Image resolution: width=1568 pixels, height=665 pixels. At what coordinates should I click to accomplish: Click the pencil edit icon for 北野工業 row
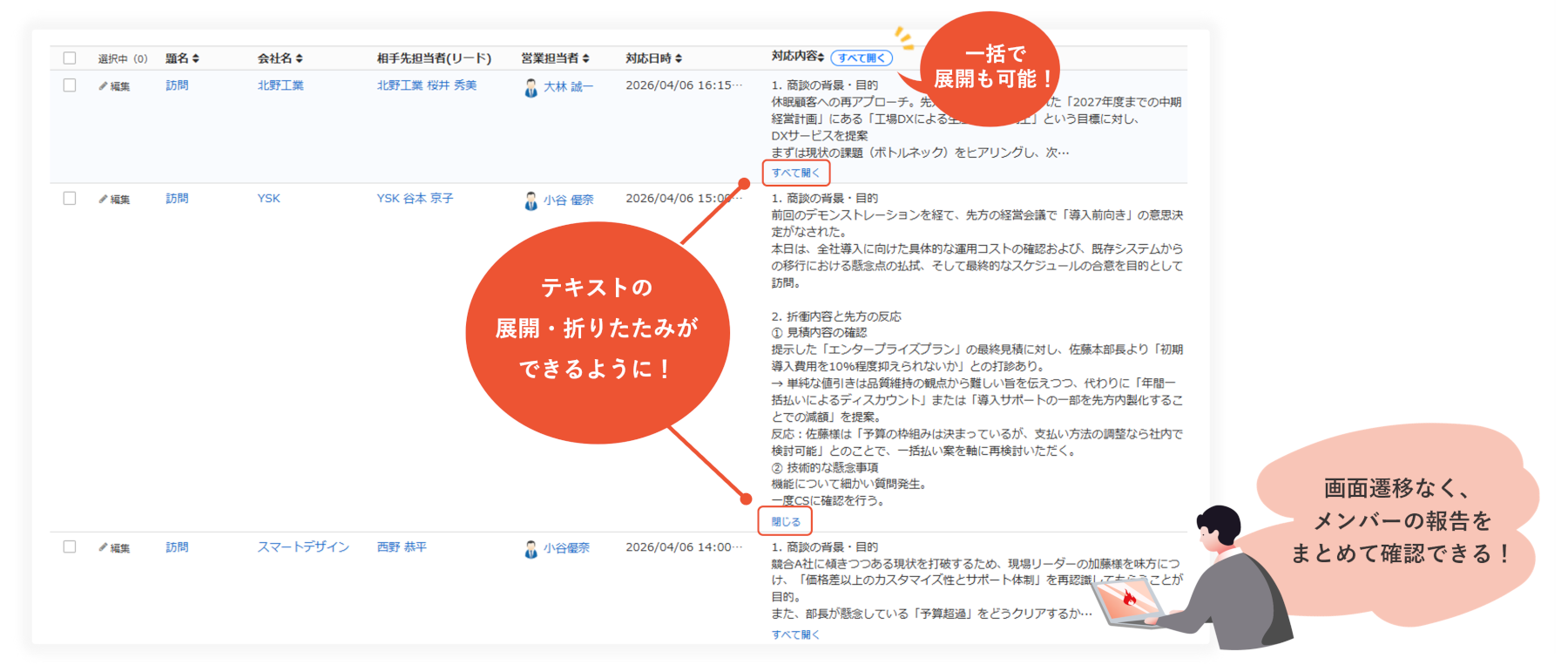pyautogui.click(x=104, y=86)
